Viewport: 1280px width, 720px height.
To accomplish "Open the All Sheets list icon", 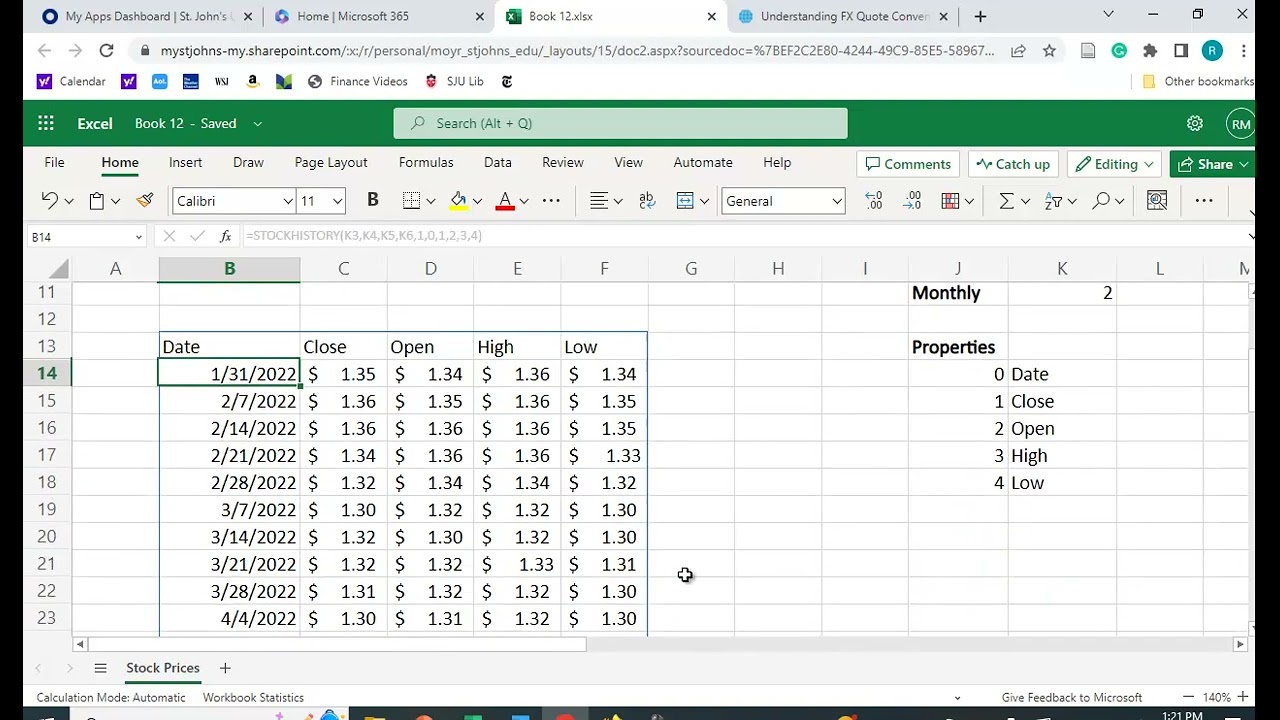I will click(100, 668).
